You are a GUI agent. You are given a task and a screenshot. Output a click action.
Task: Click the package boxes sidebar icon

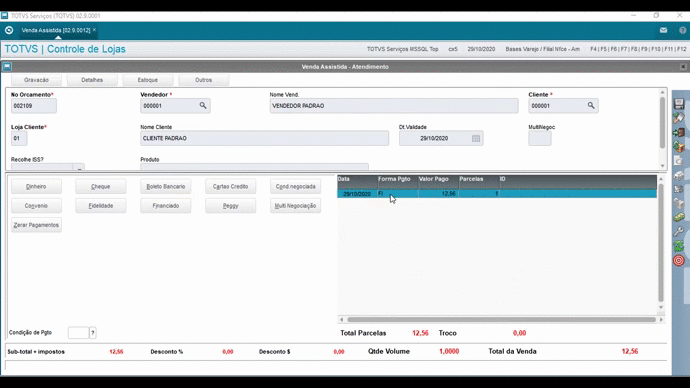pos(679,146)
